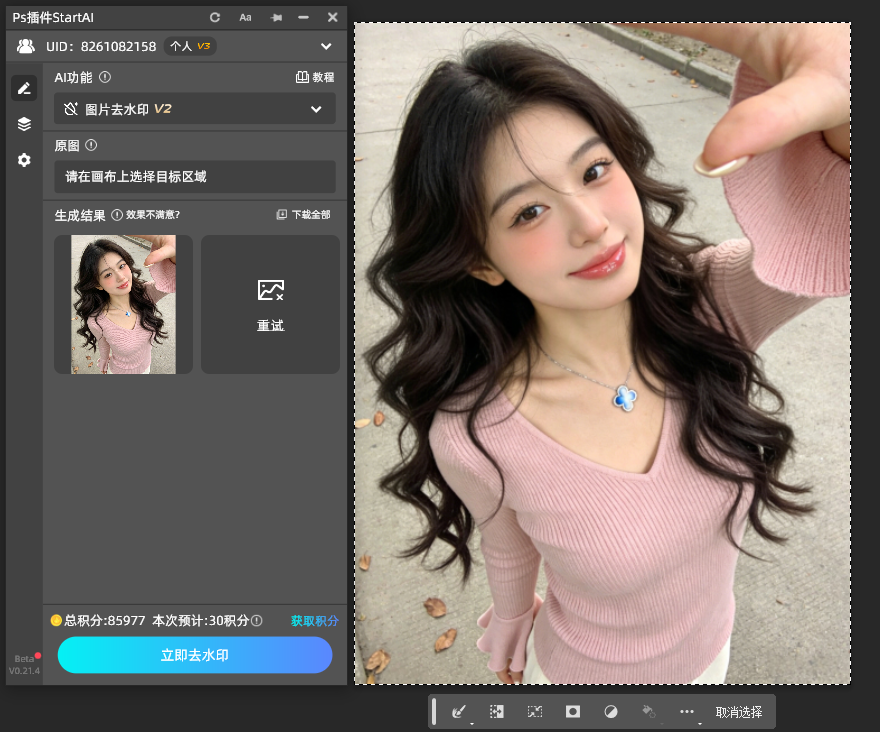The height and width of the screenshot is (732, 880).
Task: Click the info icon next to 原图
Action: point(91,145)
